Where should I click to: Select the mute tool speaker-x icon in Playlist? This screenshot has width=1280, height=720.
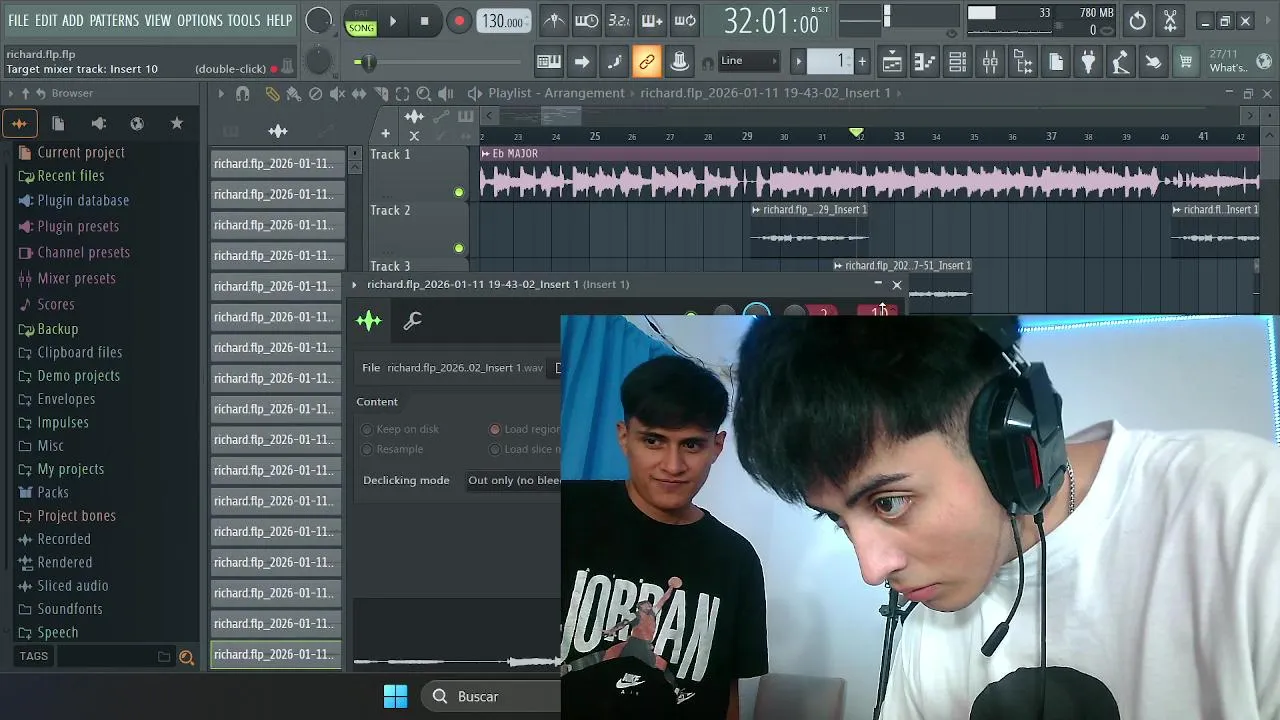pos(337,93)
